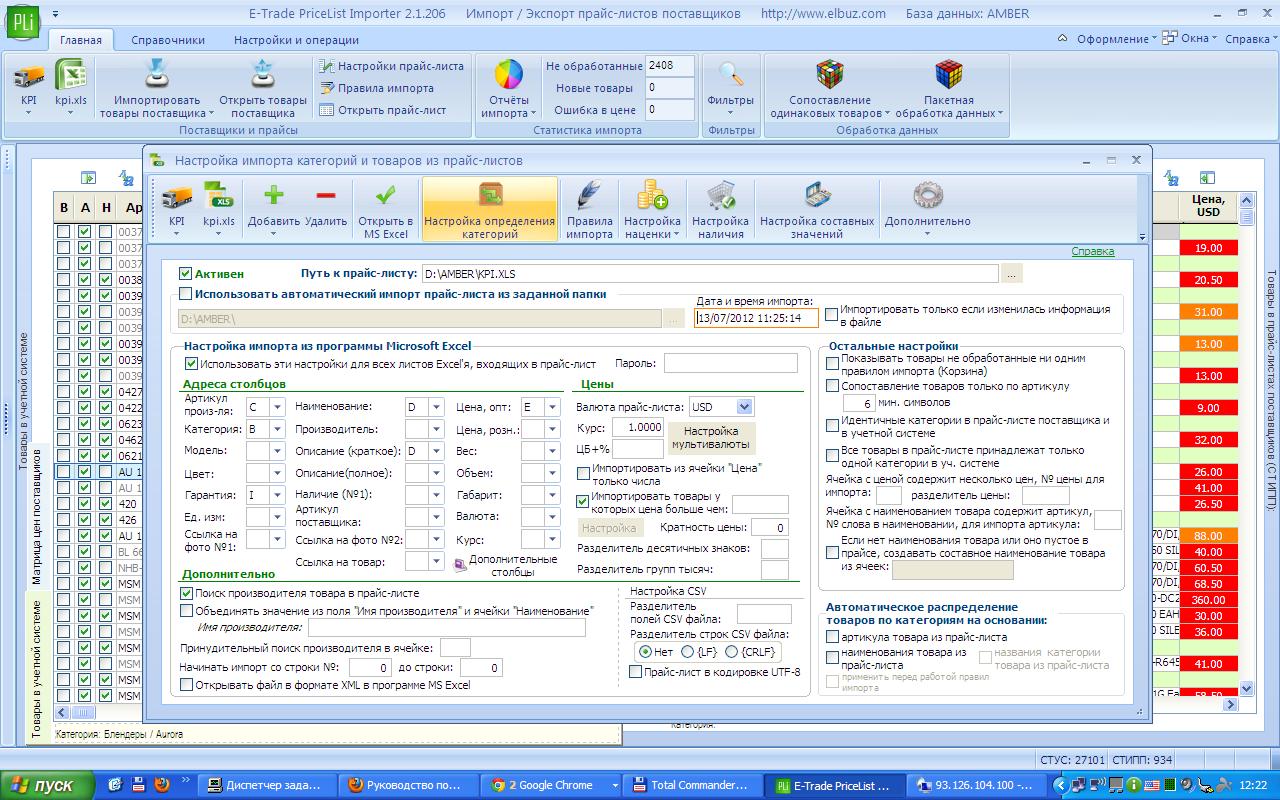This screenshot has height=800, width=1280.
Task: Switch to the Главная ribbon tab
Action: pos(81,40)
